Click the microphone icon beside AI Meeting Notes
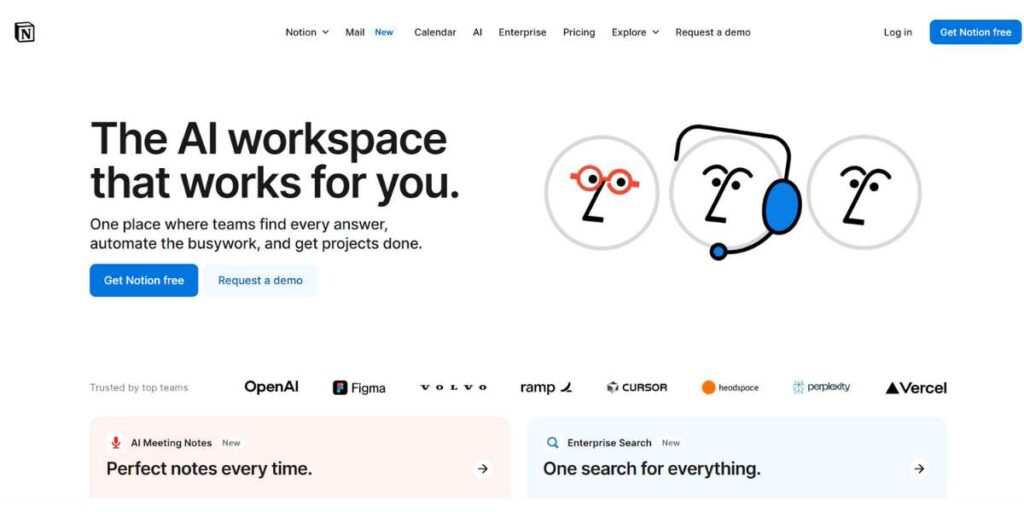Viewport: 1024px width, 512px height. click(x=116, y=443)
